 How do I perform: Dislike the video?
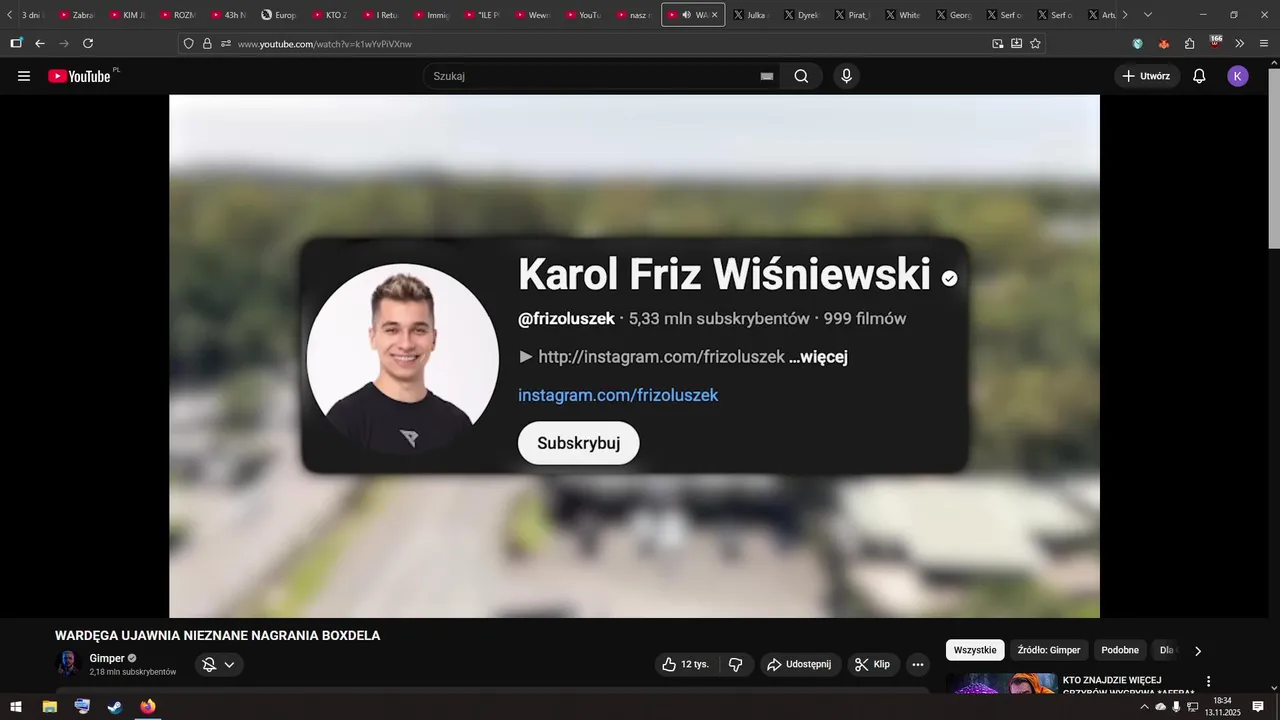click(x=735, y=664)
